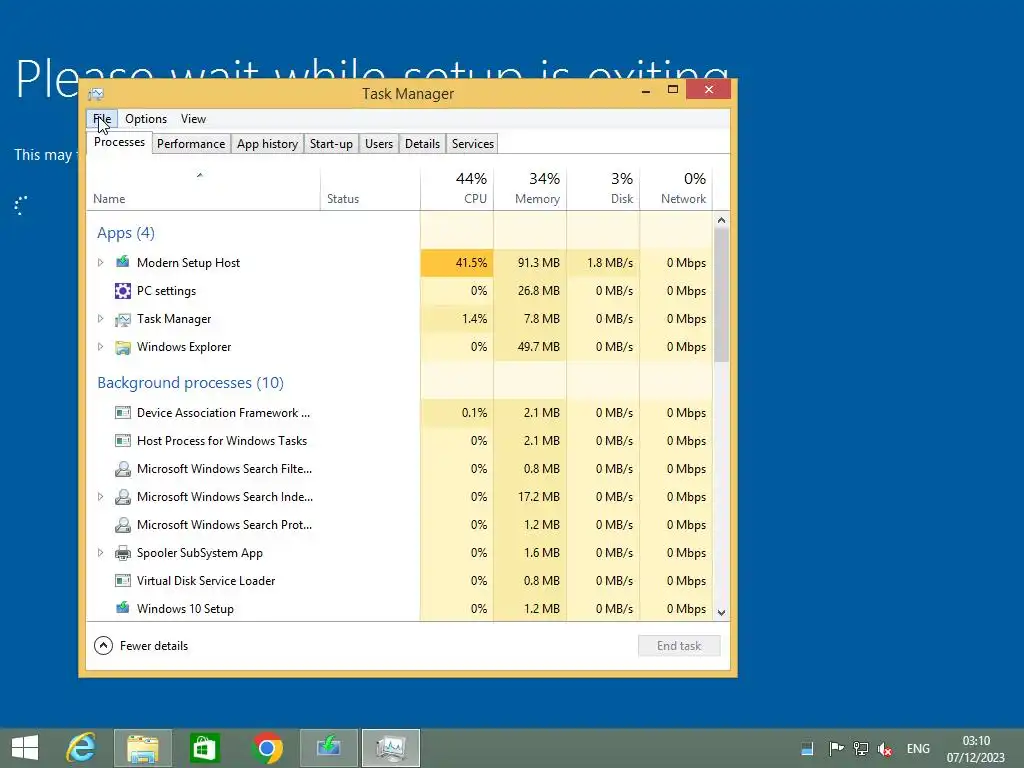
Task: Click the 1.8 MB/s disk cell
Action: (603, 263)
